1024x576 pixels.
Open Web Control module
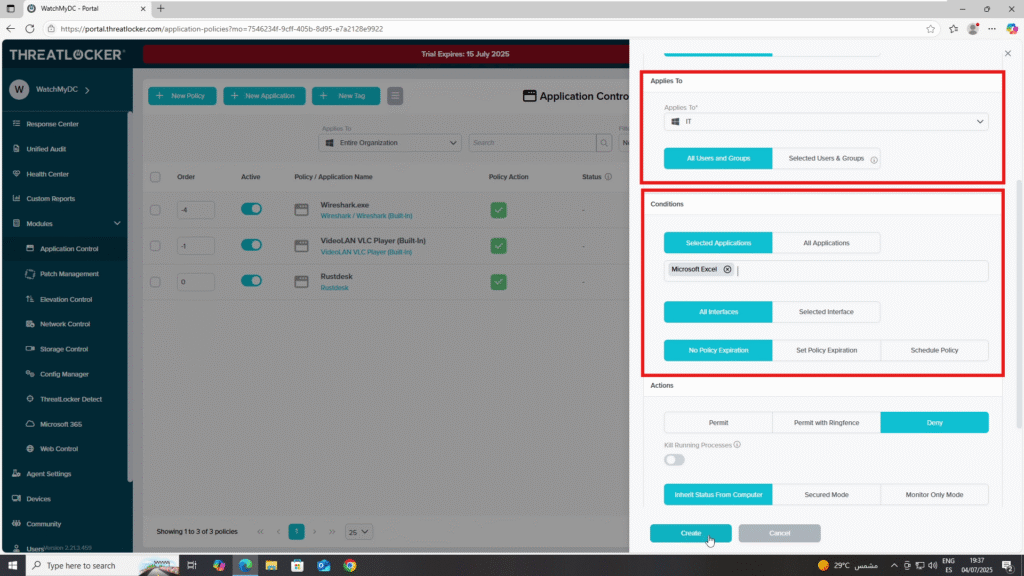[x=59, y=449]
